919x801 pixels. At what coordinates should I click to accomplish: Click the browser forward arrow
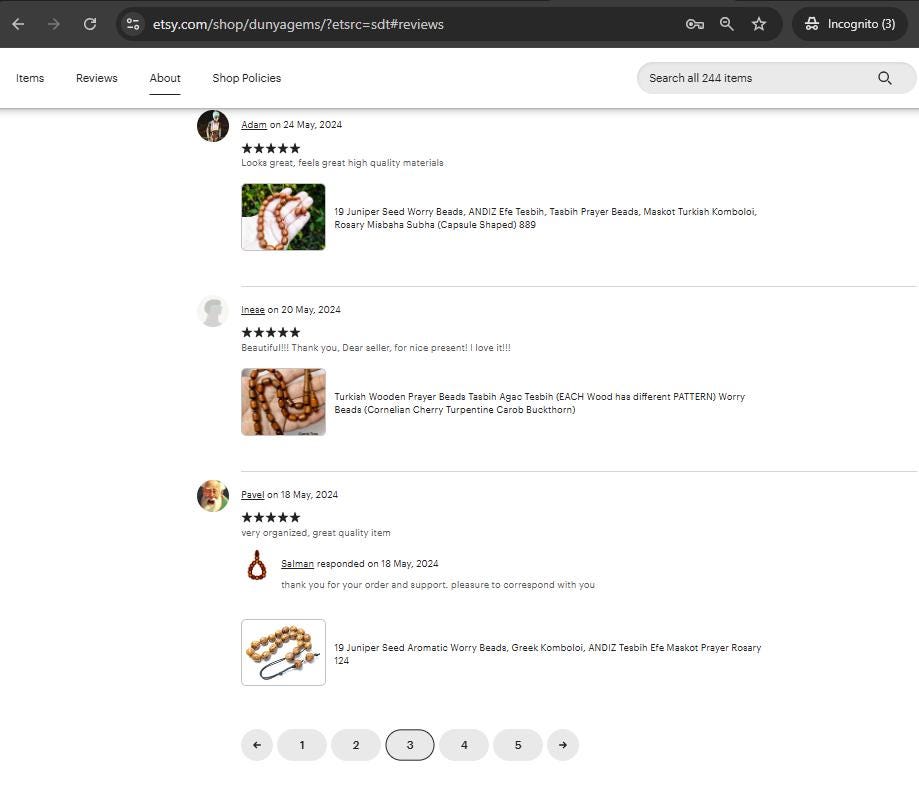[x=54, y=24]
